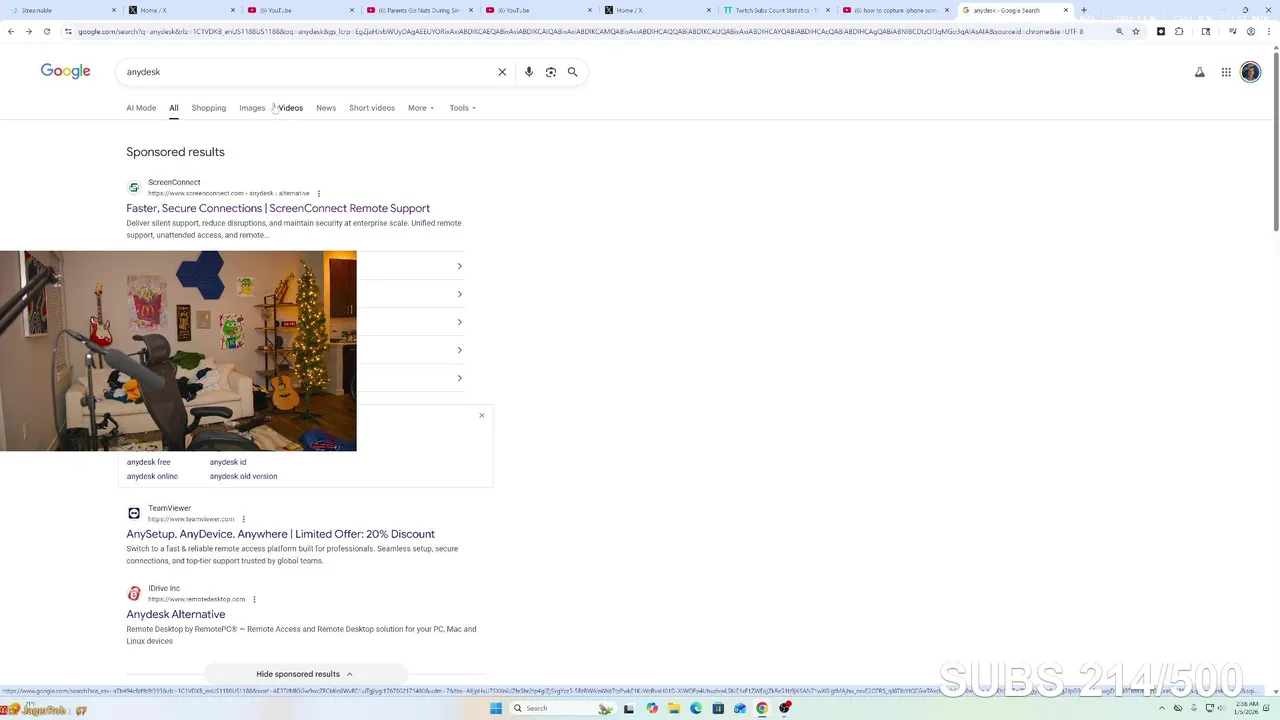The width and height of the screenshot is (1280, 720).
Task: Open the Tools dropdown
Action: click(x=462, y=108)
